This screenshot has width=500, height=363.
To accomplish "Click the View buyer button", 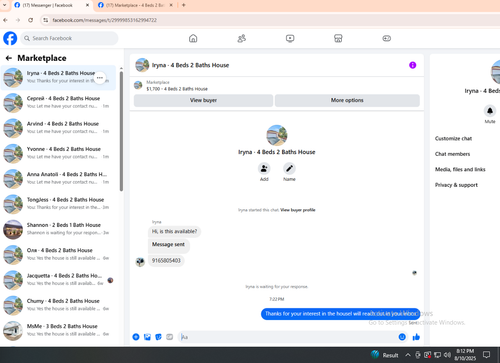I will [203, 100].
